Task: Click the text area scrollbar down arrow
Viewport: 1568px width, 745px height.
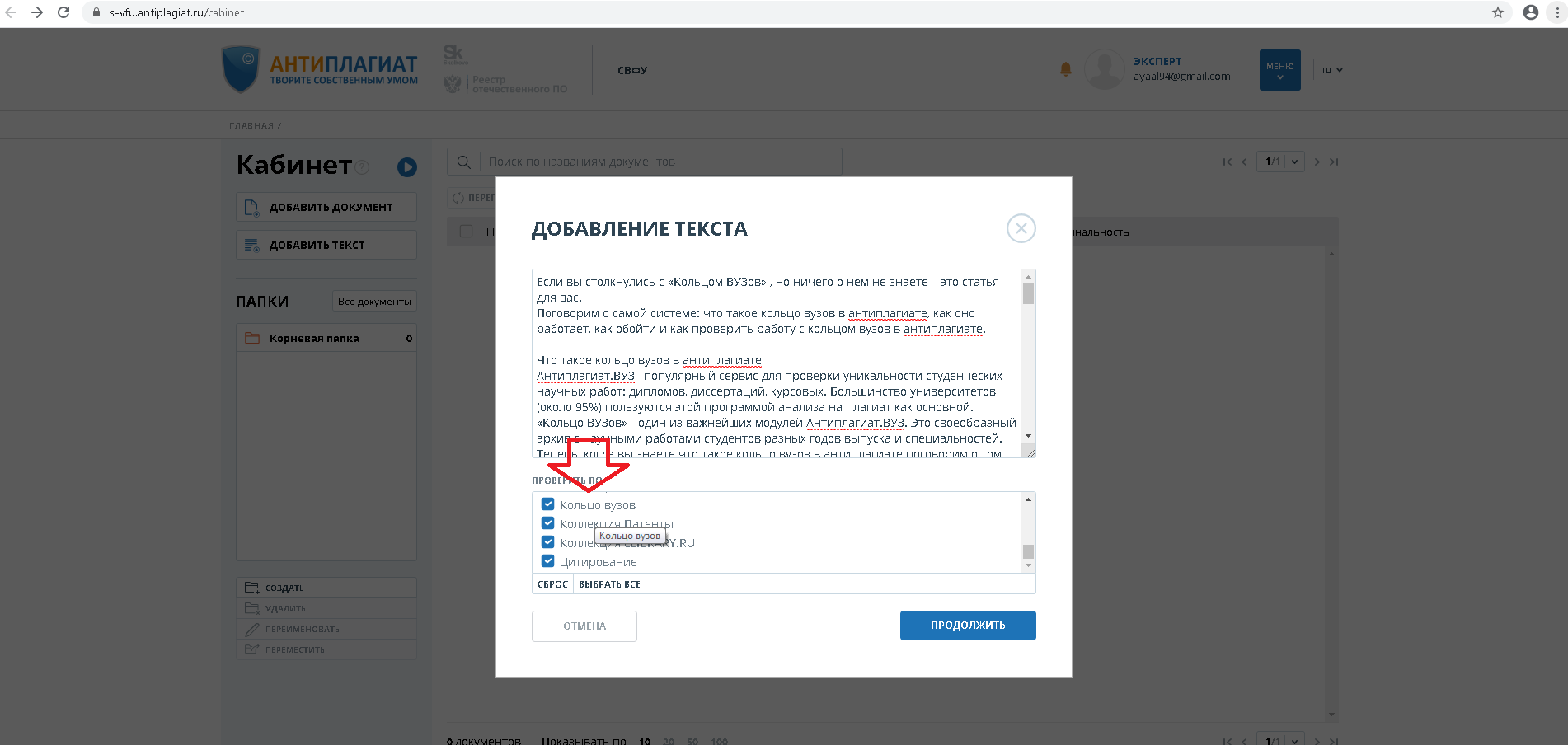Action: coord(1028,436)
